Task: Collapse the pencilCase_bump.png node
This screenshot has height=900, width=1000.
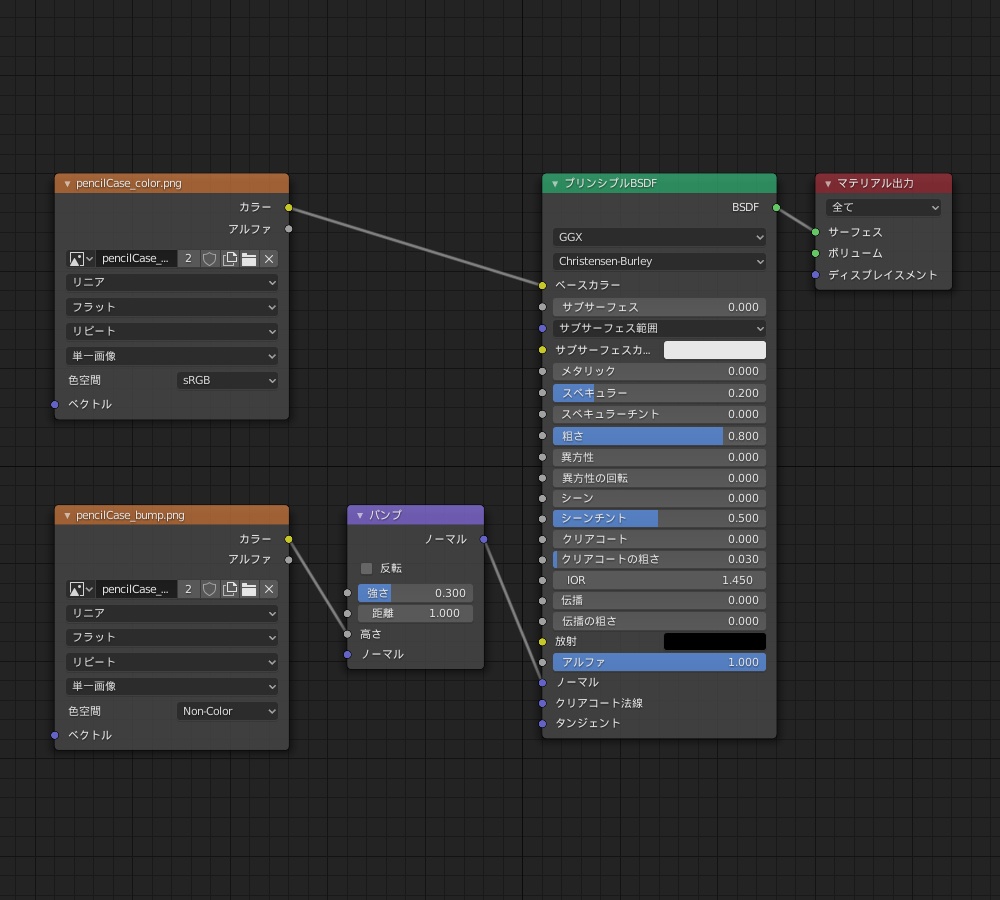Action: pyautogui.click(x=67, y=515)
